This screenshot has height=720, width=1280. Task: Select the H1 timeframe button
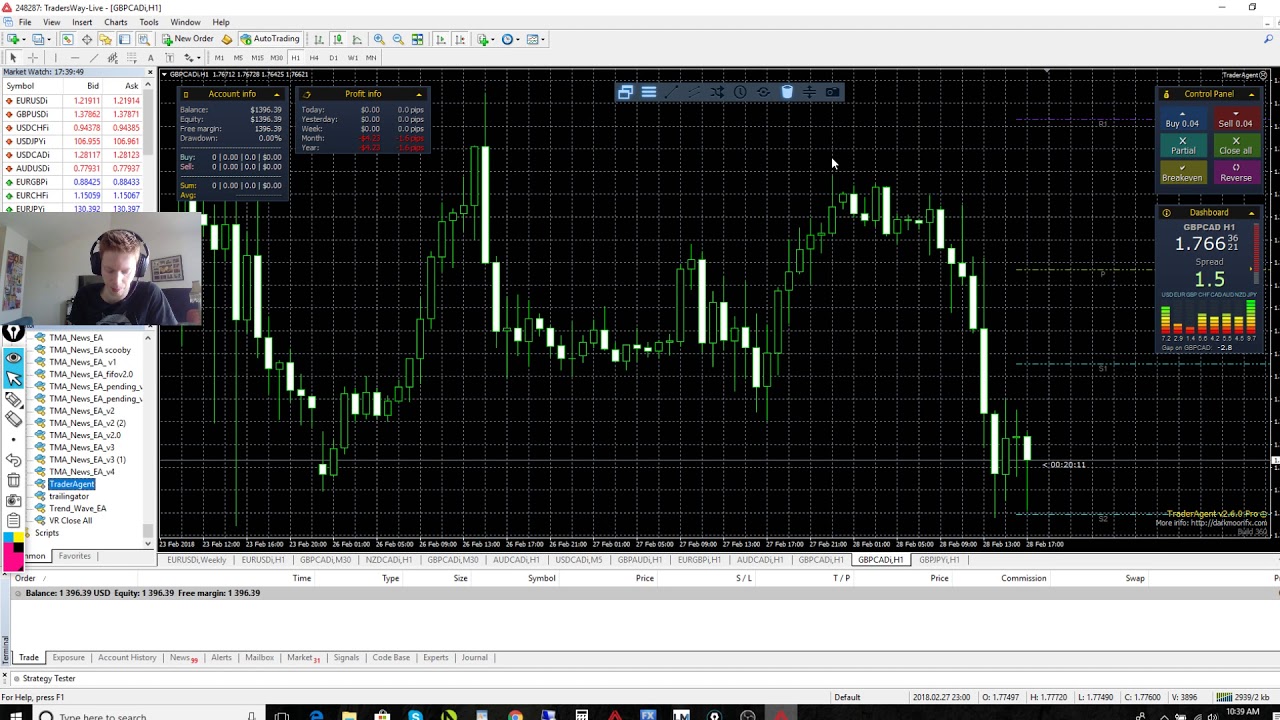pyautogui.click(x=295, y=58)
